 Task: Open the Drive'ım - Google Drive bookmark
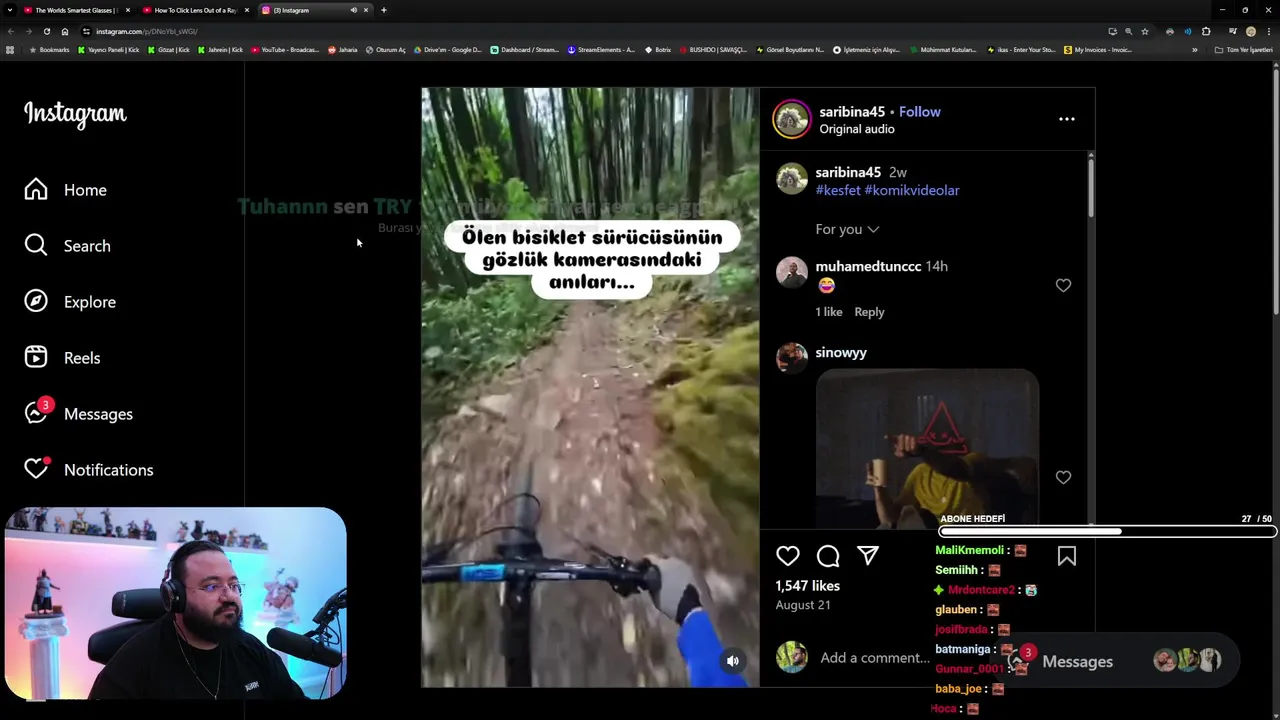448,49
